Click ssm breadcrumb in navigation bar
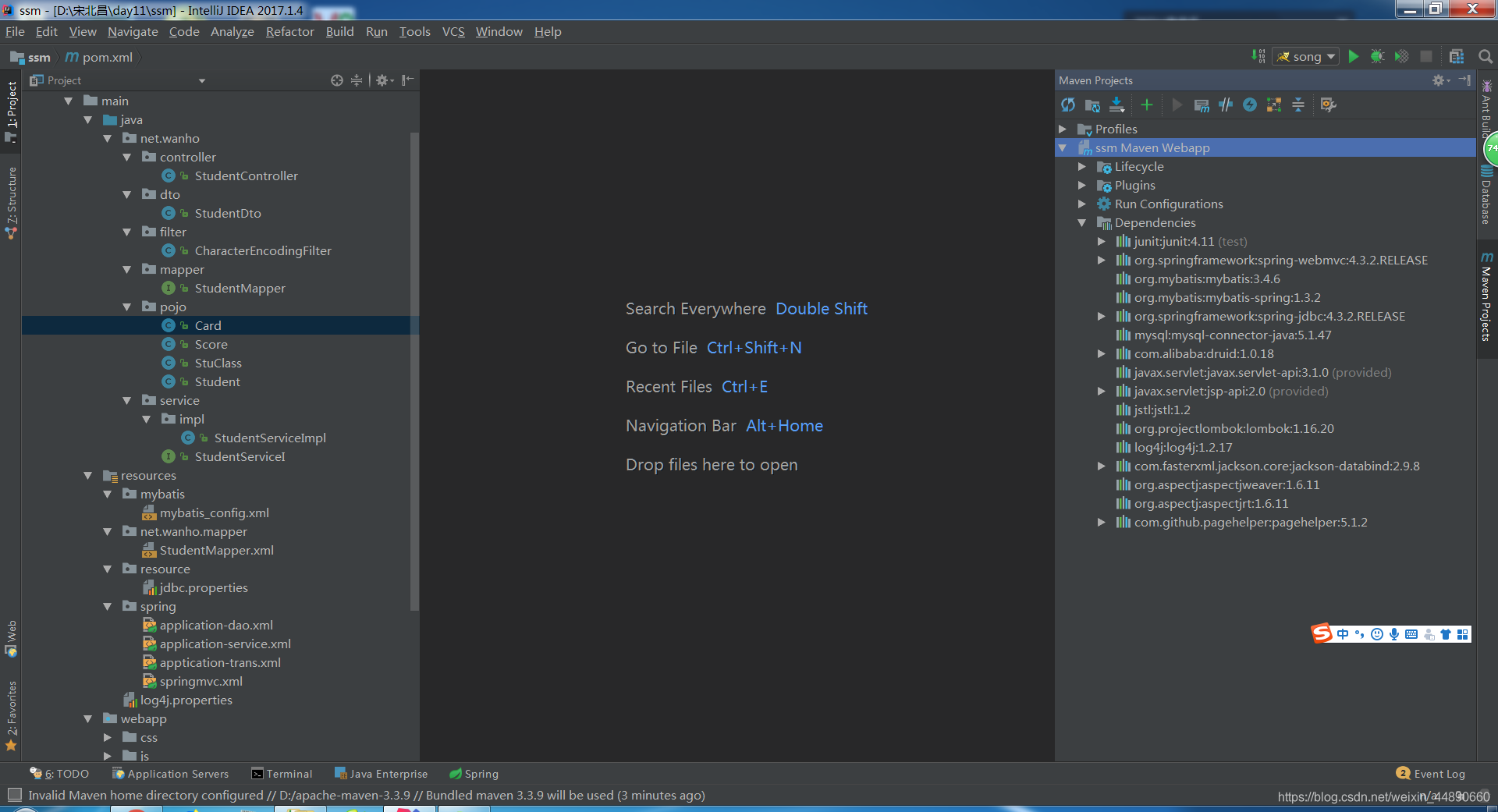Screen dimensions: 1498x812 point(30,57)
